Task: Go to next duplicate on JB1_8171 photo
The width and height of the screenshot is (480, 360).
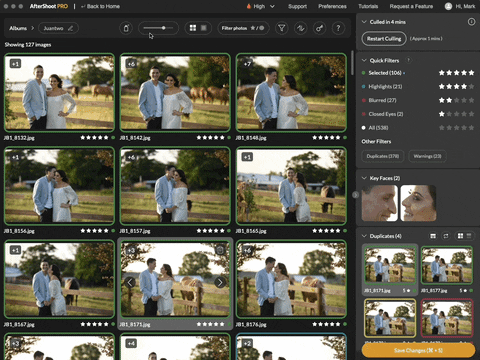Action: point(220,283)
